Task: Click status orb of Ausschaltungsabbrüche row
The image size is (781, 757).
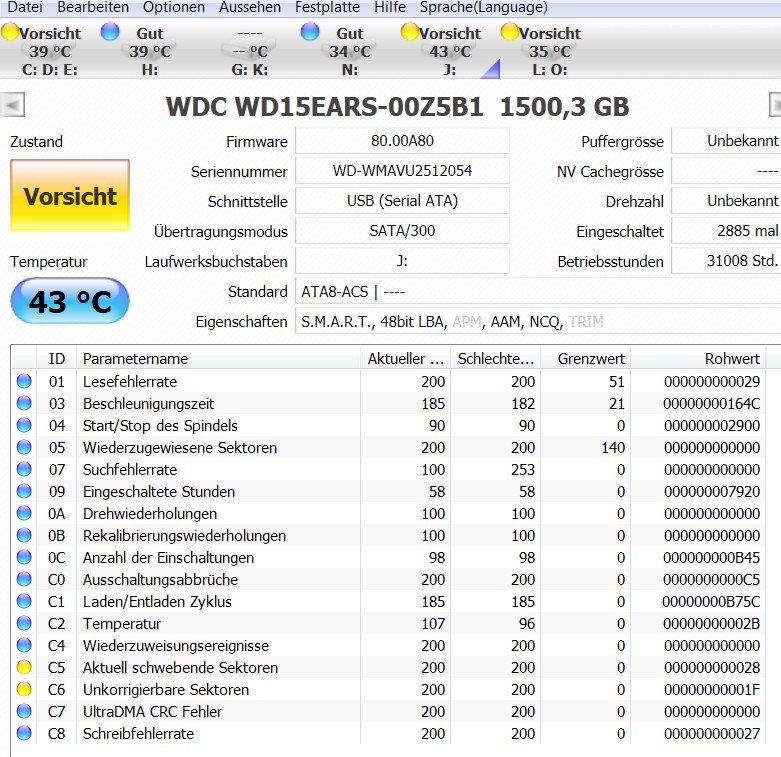Action: pos(24,579)
